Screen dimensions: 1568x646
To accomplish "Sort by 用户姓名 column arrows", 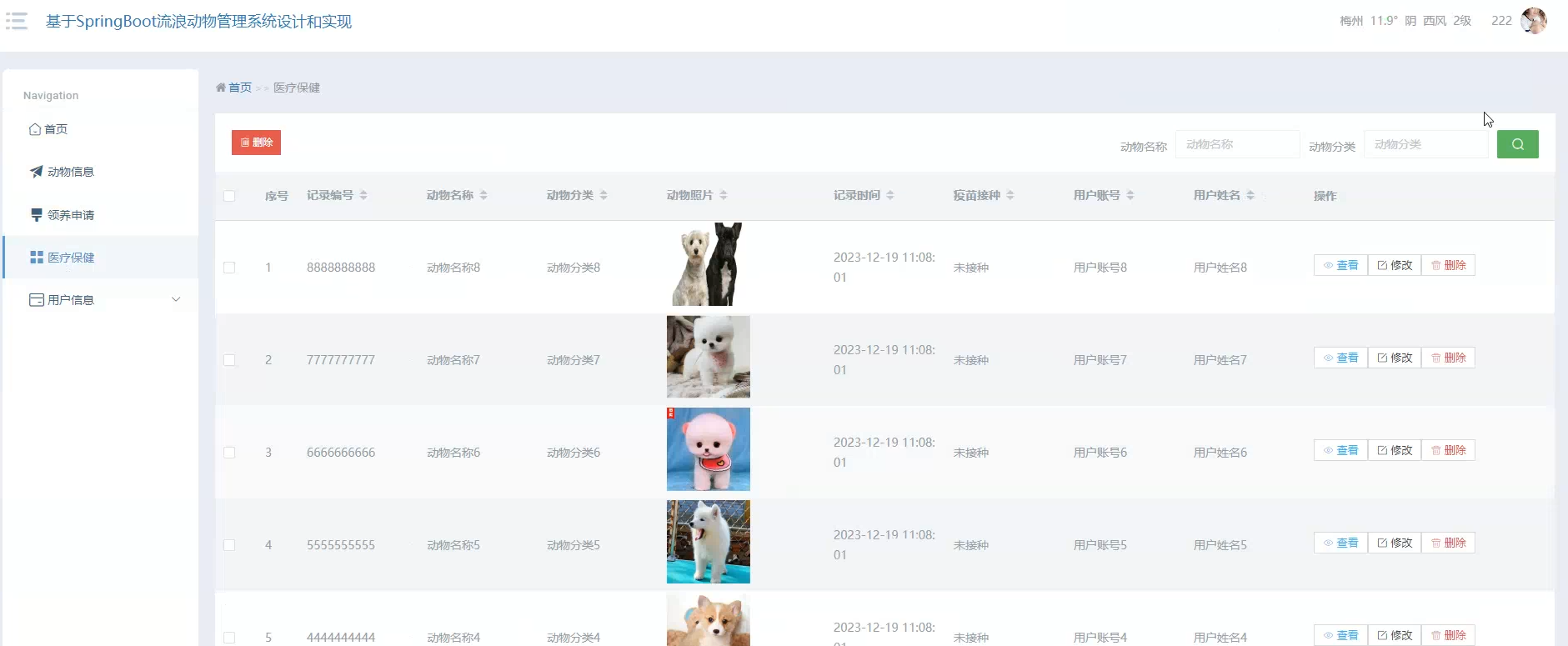I will pos(1250,195).
